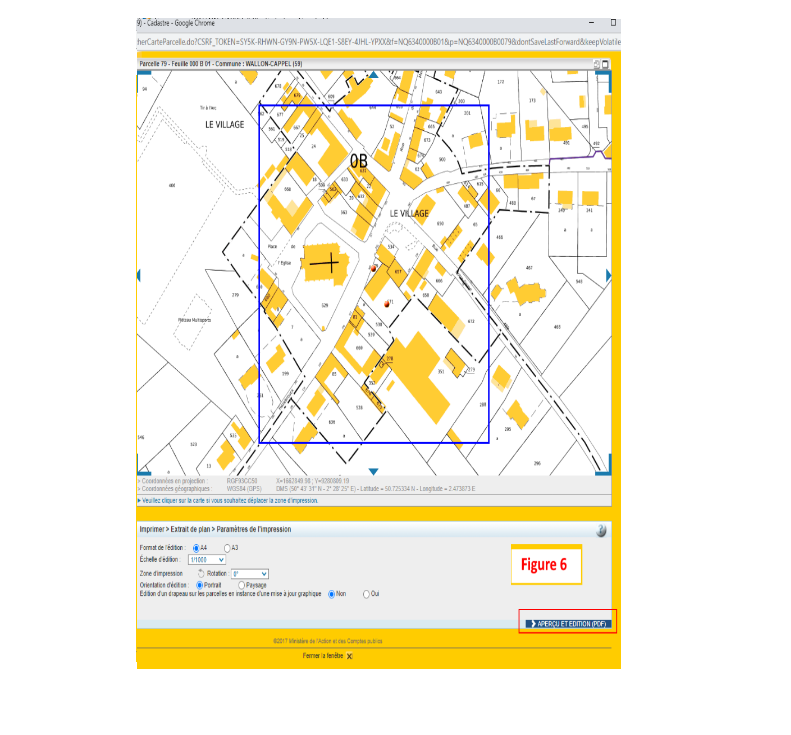Click the 'Échelle d'édition' label
Viewport: 791px width, 735px height.
click(159, 559)
